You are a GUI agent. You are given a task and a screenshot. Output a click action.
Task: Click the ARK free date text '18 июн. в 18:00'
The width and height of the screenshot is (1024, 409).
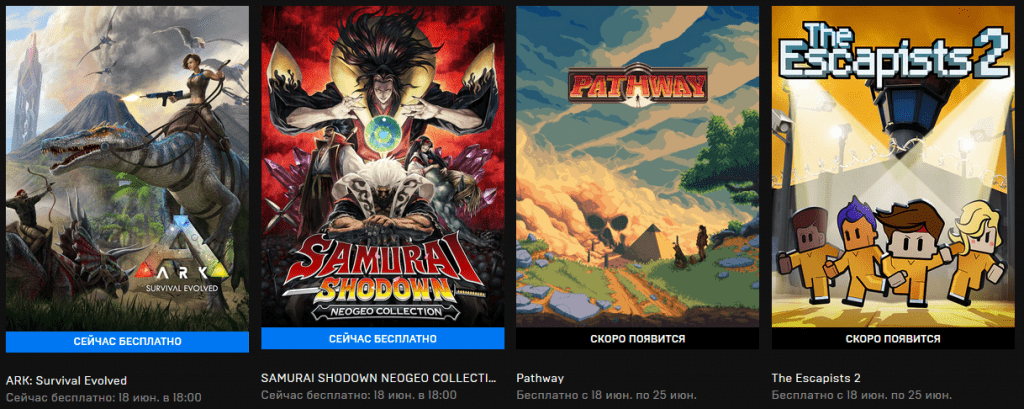(160, 397)
